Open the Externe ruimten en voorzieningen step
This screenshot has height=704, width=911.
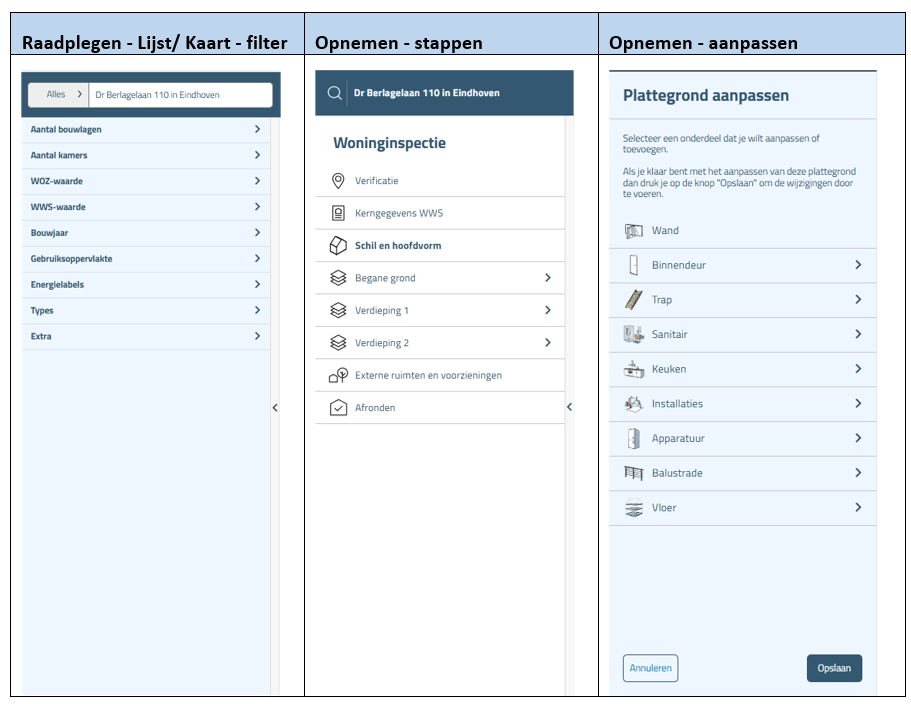coord(428,376)
